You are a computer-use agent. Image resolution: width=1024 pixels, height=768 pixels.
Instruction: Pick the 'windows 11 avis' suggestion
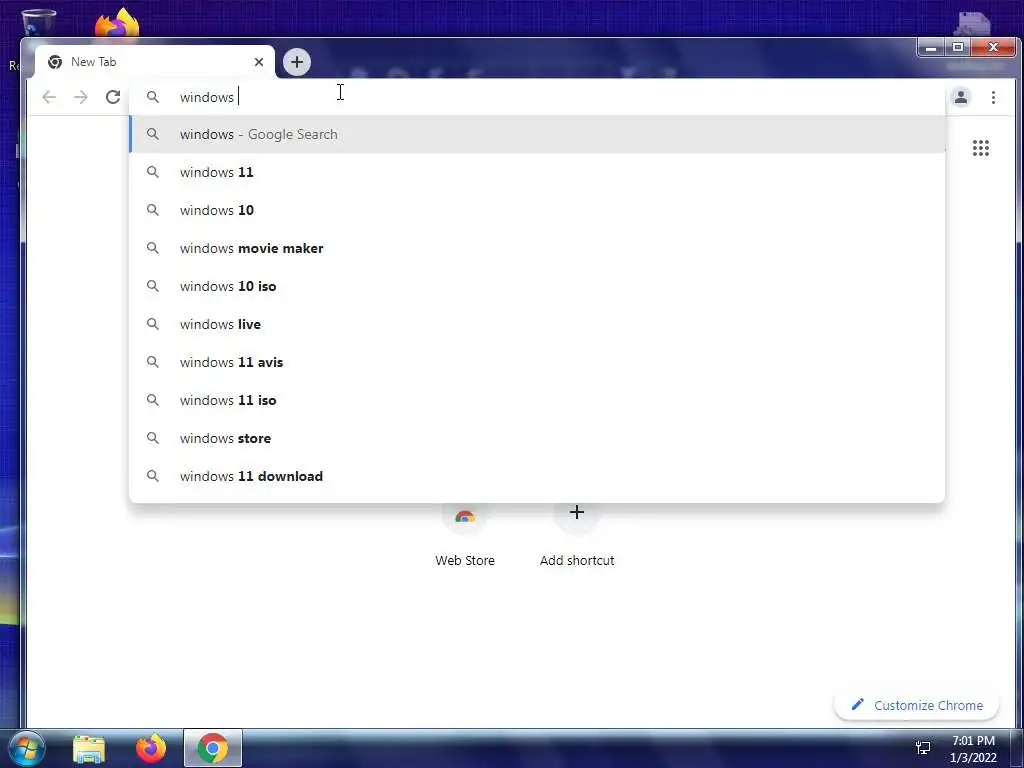coord(537,362)
